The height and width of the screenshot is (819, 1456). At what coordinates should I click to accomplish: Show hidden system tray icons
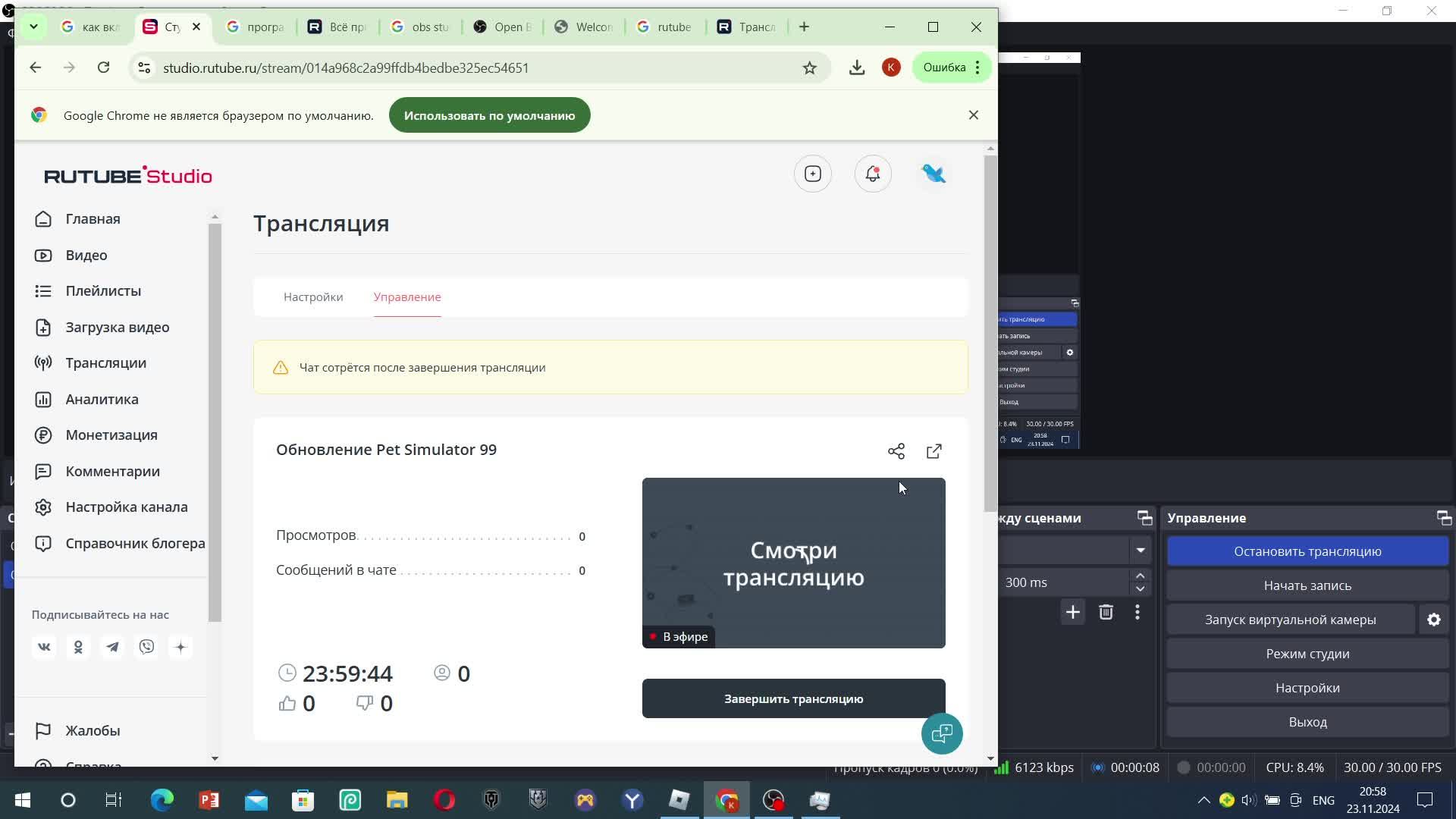click(1204, 801)
